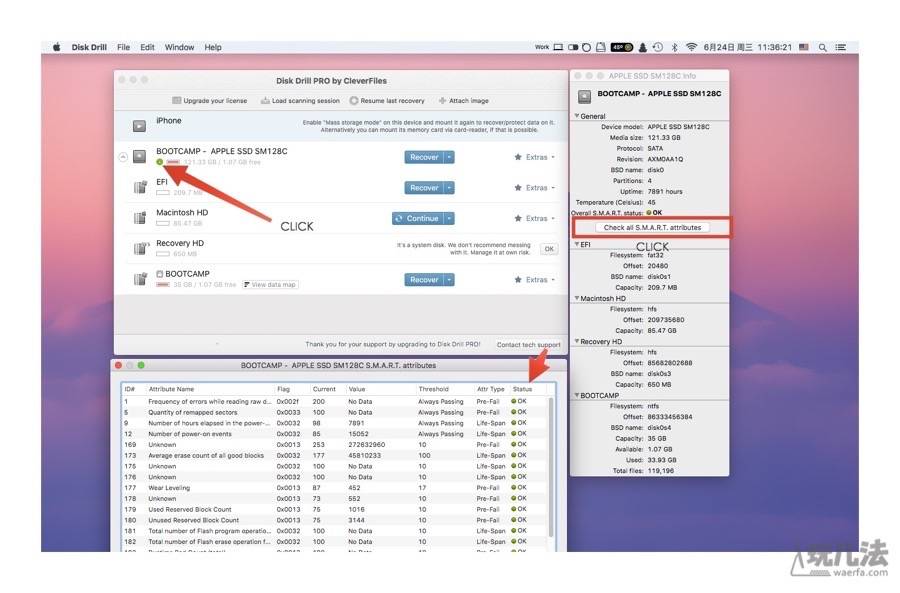
Task: Click the toggle switch icon in the menu bar
Action: click(x=573, y=47)
